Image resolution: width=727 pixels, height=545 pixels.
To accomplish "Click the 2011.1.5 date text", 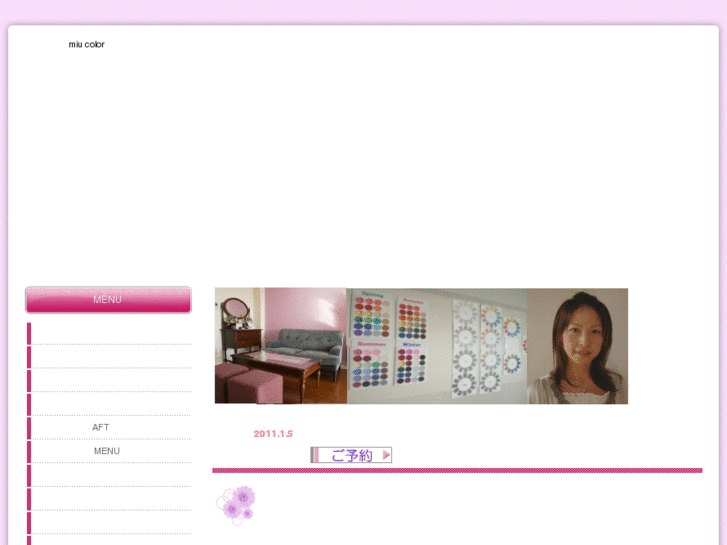I will tap(273, 434).
